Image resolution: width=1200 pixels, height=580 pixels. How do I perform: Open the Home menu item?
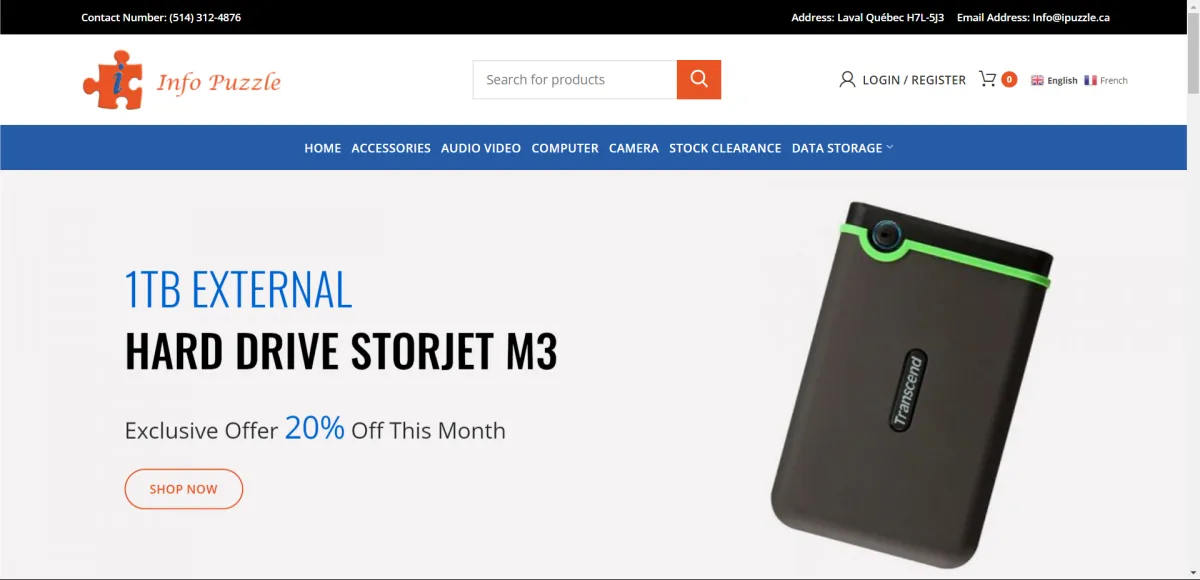click(x=323, y=148)
